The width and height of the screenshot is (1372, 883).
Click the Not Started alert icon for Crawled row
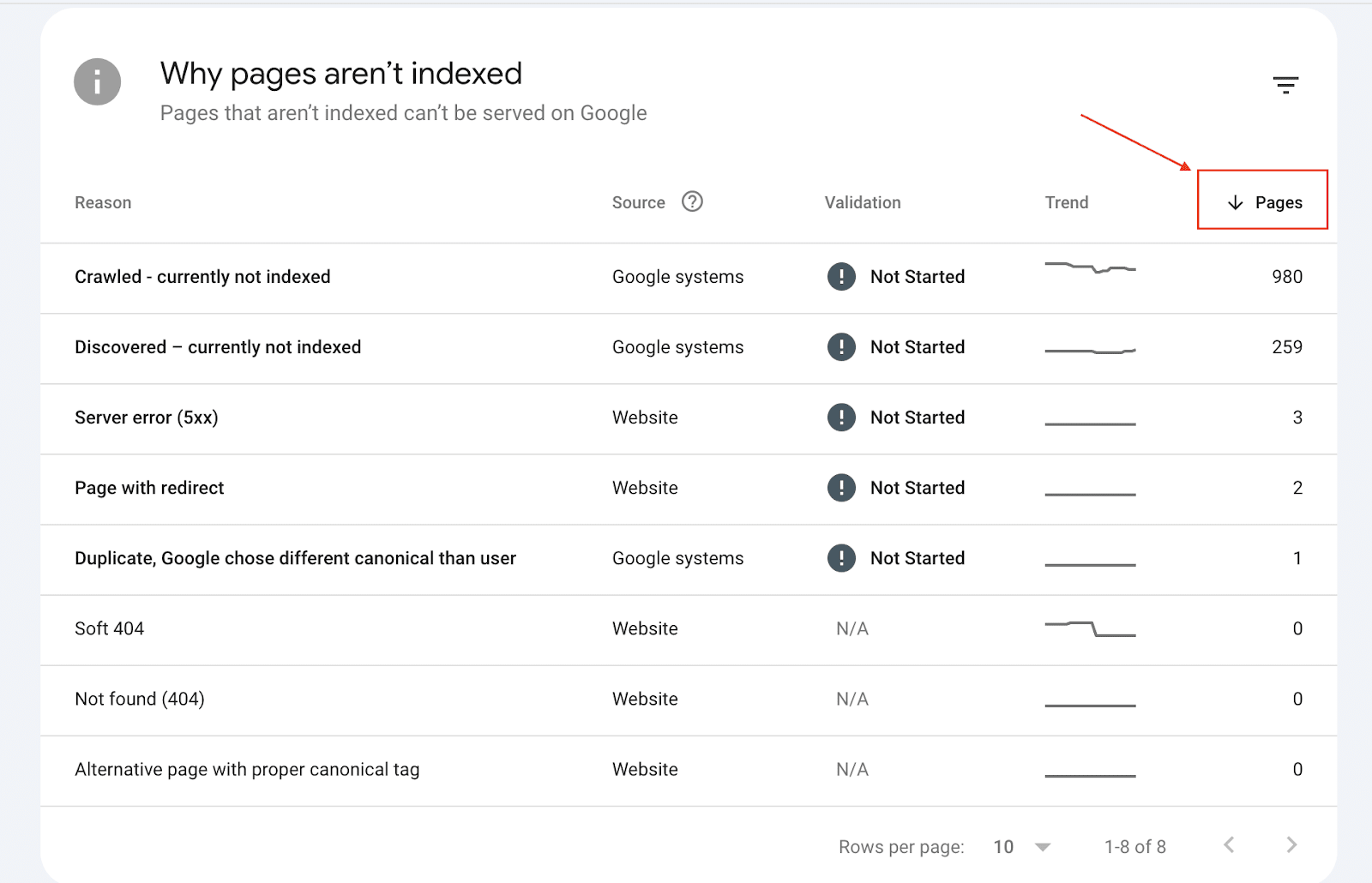coord(841,277)
